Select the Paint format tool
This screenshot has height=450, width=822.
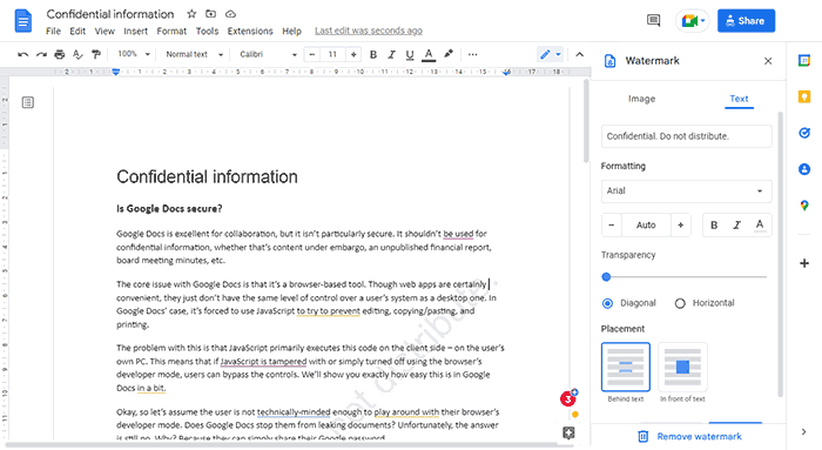point(96,55)
